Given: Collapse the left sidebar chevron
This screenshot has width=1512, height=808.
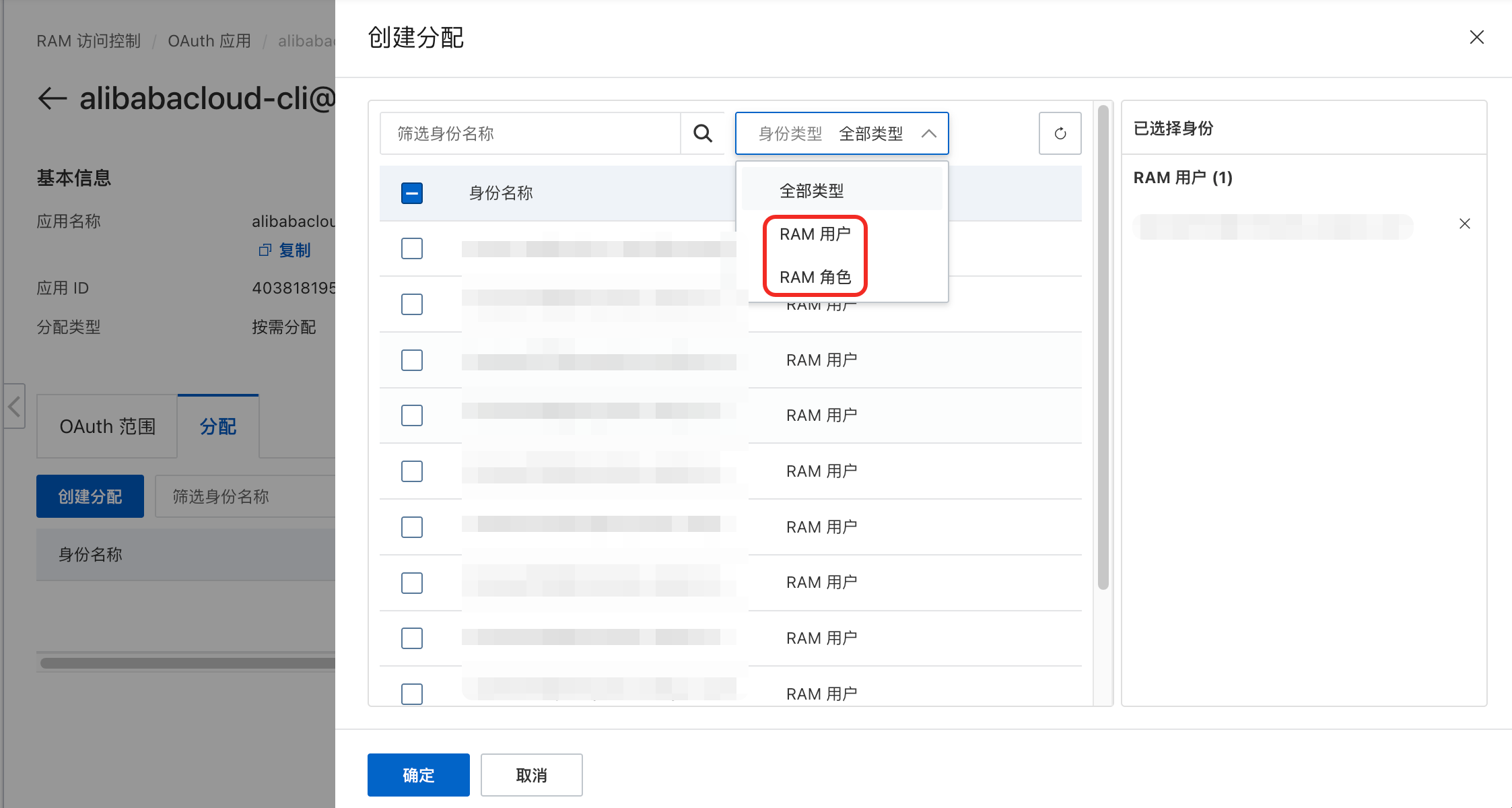Looking at the screenshot, I should pos(14,406).
